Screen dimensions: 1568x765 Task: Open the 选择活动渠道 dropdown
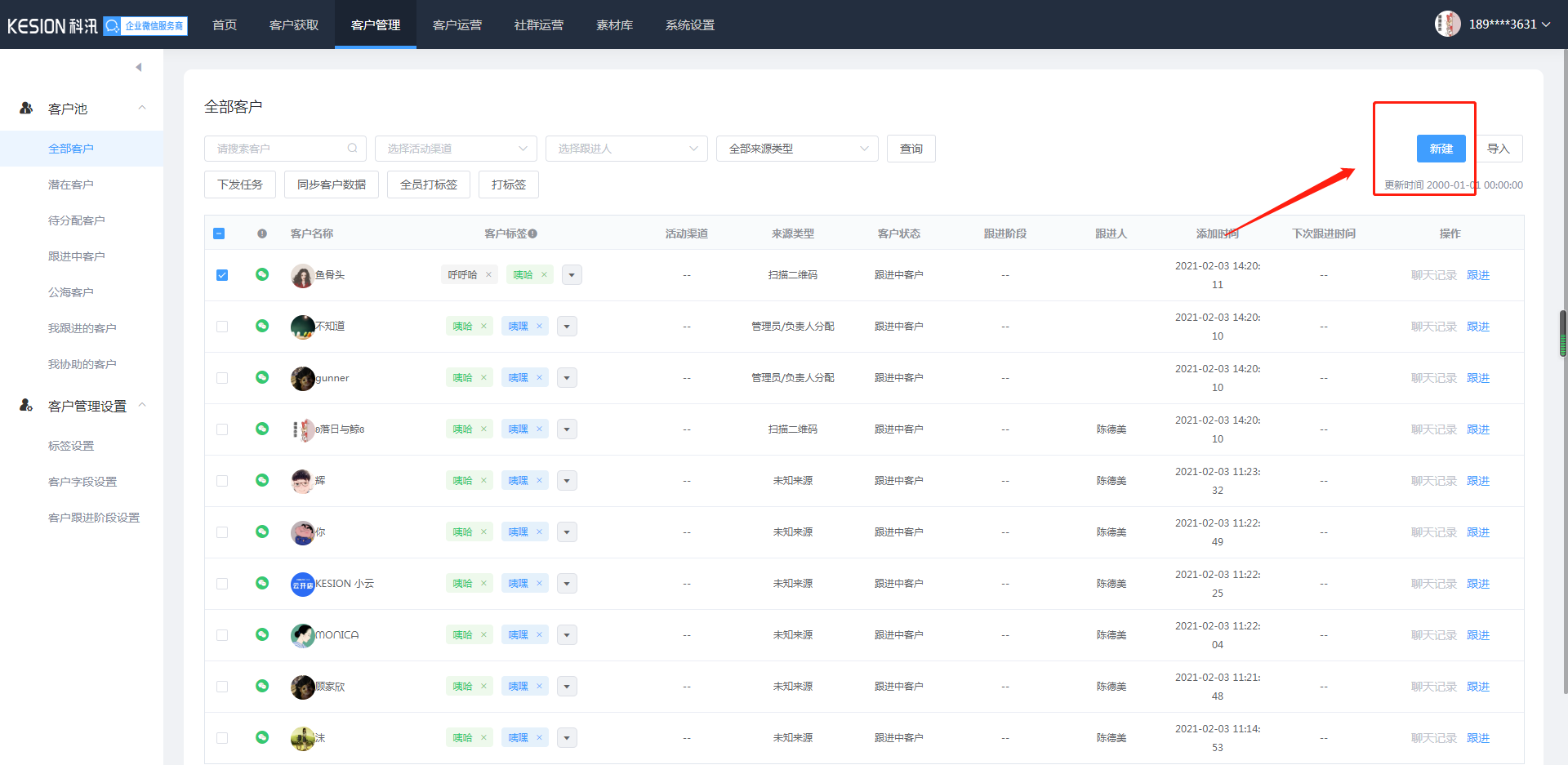point(456,149)
